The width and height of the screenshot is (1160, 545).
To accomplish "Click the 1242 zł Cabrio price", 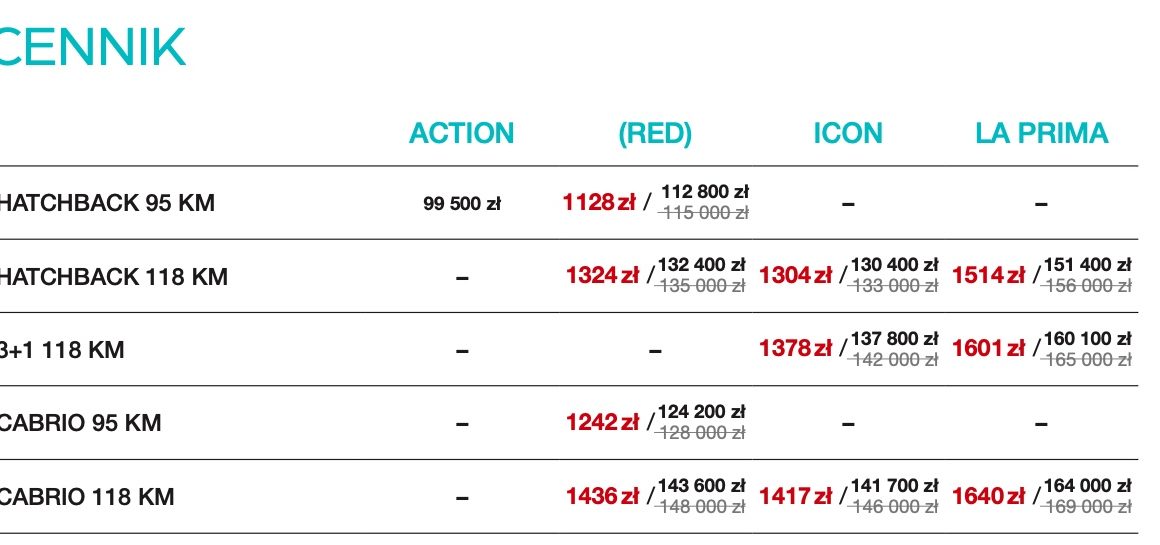I will (602, 423).
